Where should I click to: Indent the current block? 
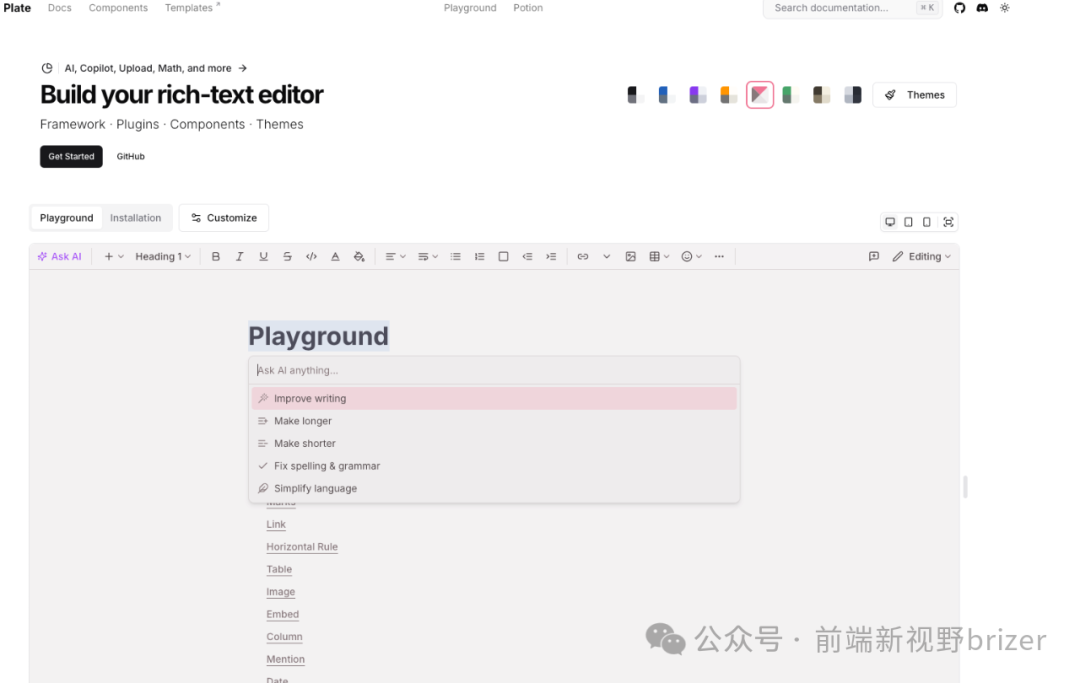click(x=551, y=256)
